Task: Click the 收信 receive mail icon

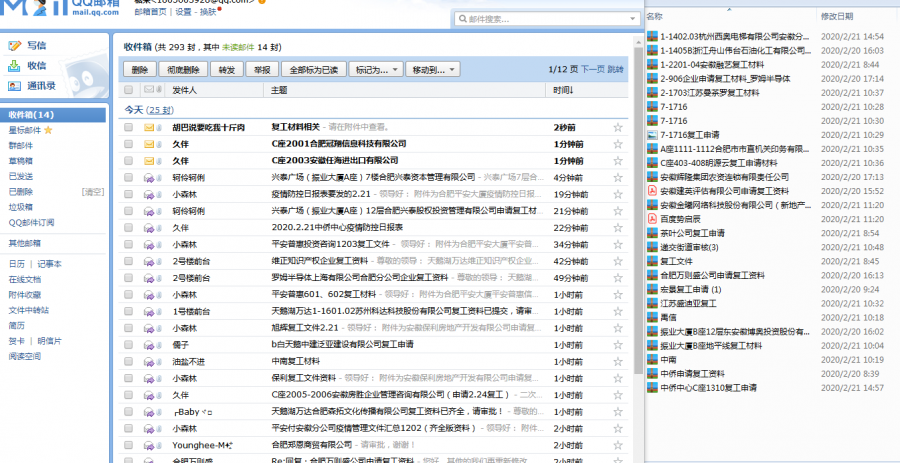Action: 14,66
